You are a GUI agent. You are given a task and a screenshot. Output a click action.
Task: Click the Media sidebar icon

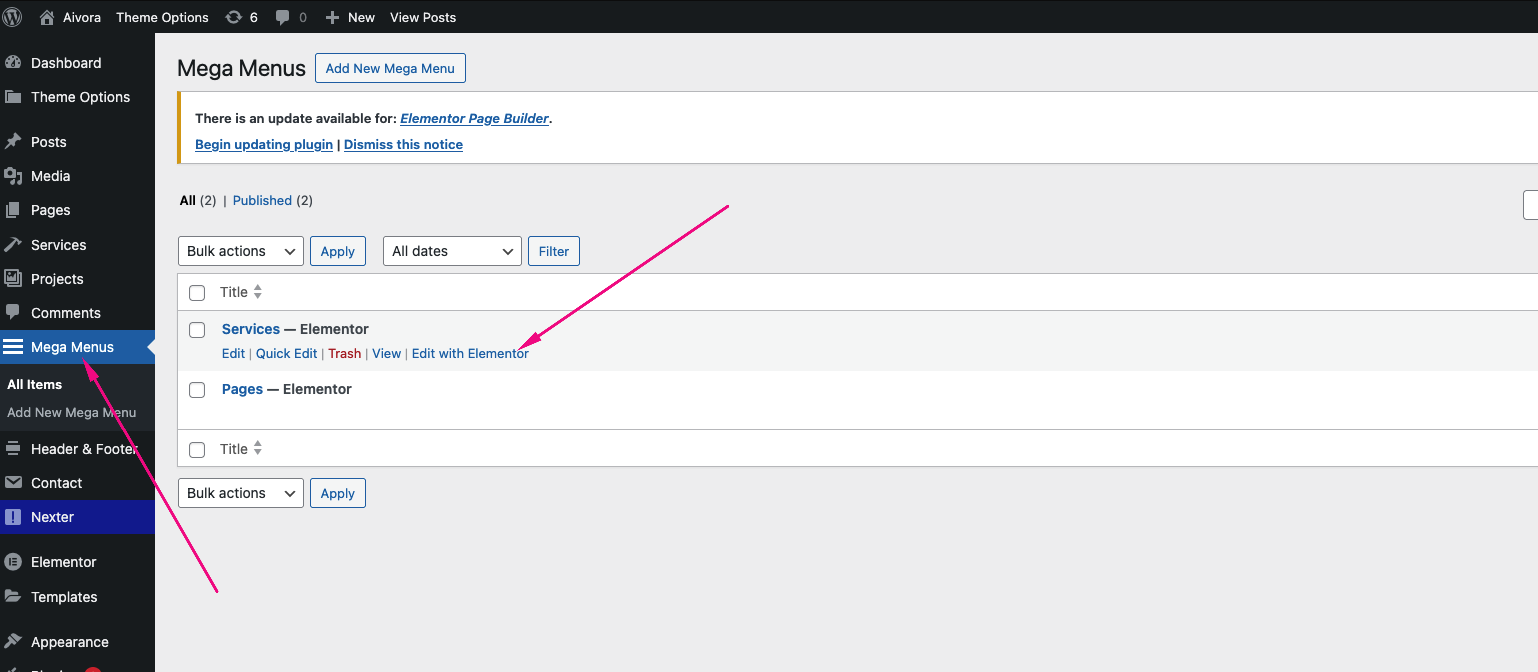click(x=13, y=176)
